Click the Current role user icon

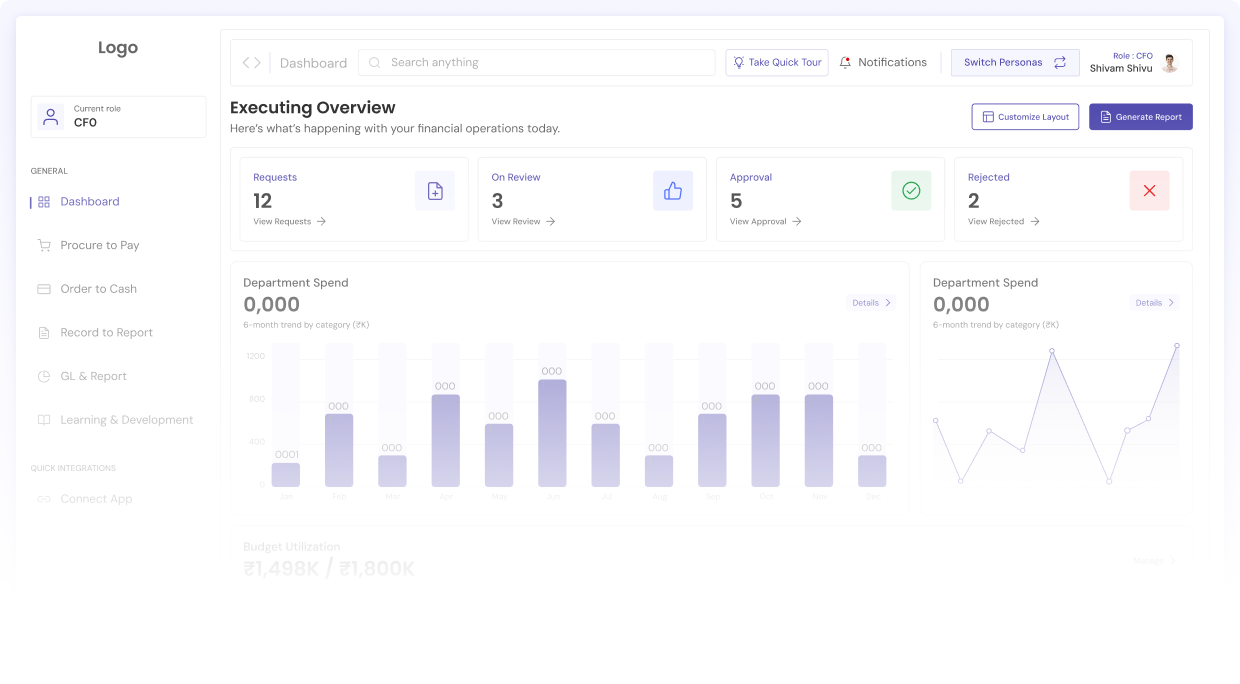coord(51,116)
